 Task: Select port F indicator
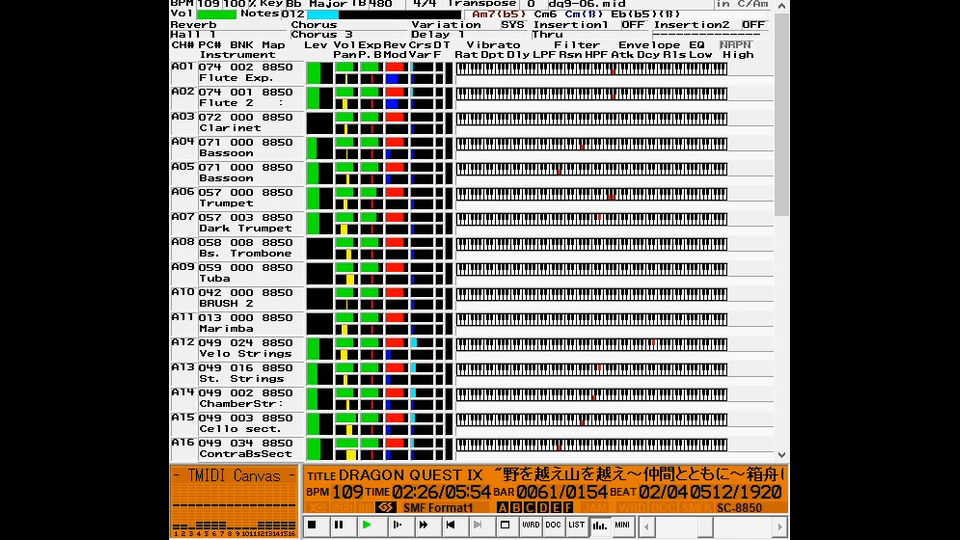568,507
